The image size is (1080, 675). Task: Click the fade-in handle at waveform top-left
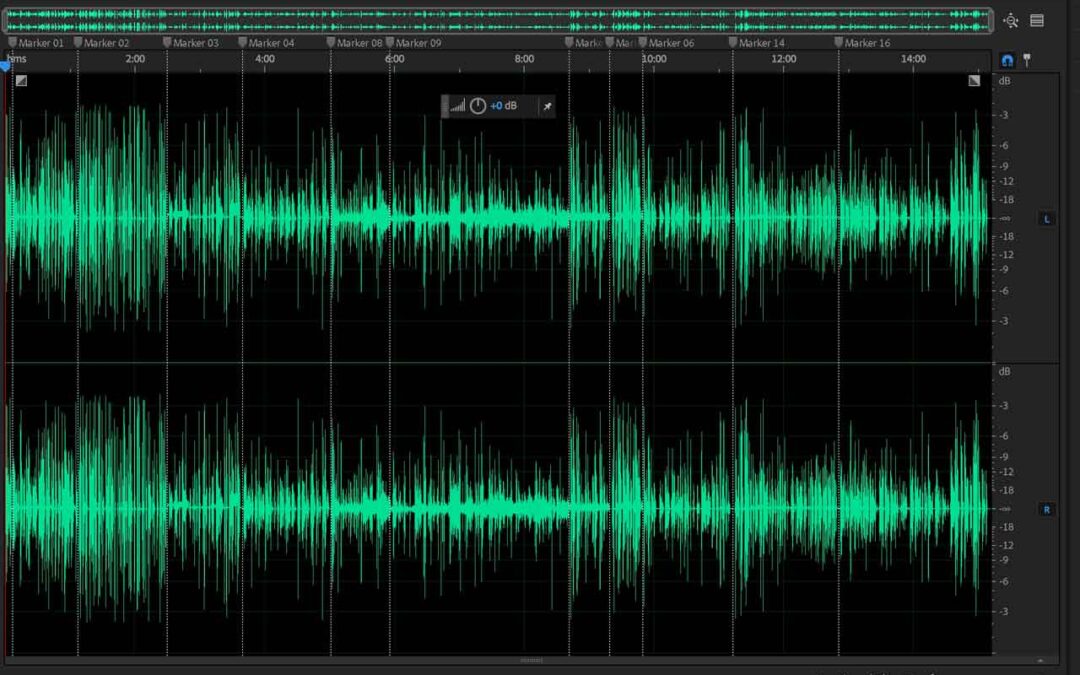21,81
